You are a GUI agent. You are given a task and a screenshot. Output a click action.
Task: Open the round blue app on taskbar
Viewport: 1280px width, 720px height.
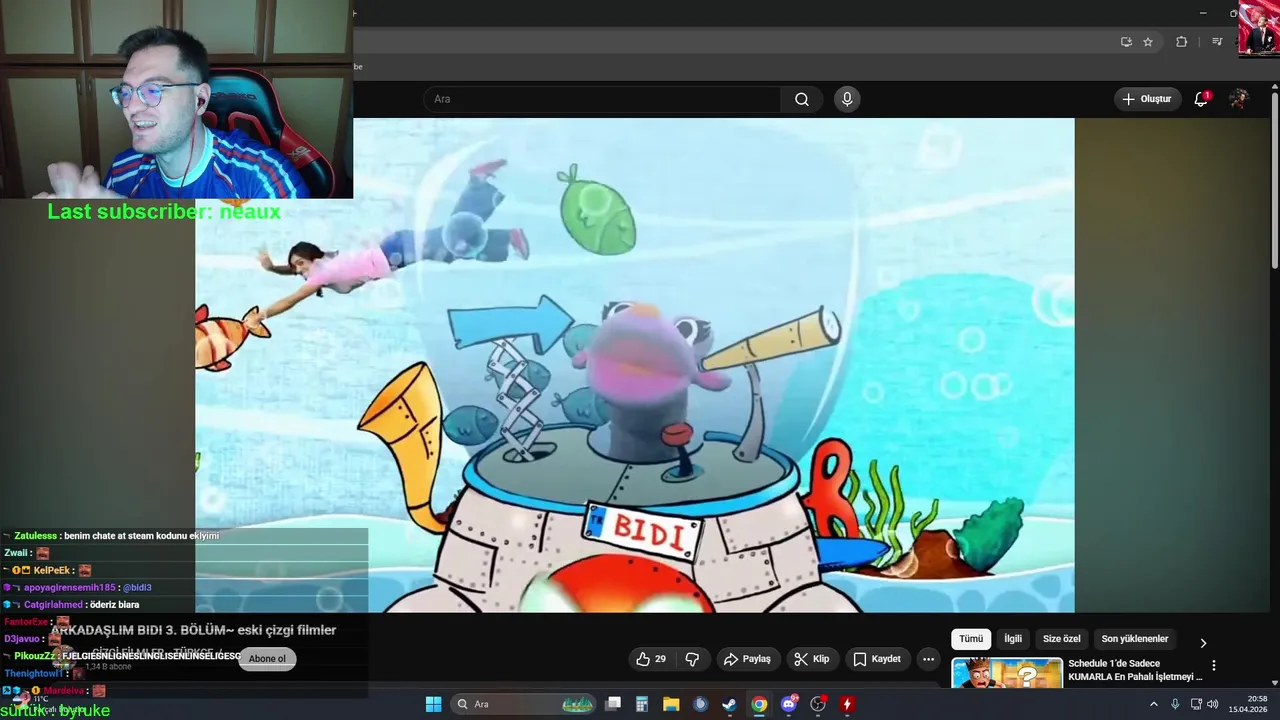pos(700,704)
